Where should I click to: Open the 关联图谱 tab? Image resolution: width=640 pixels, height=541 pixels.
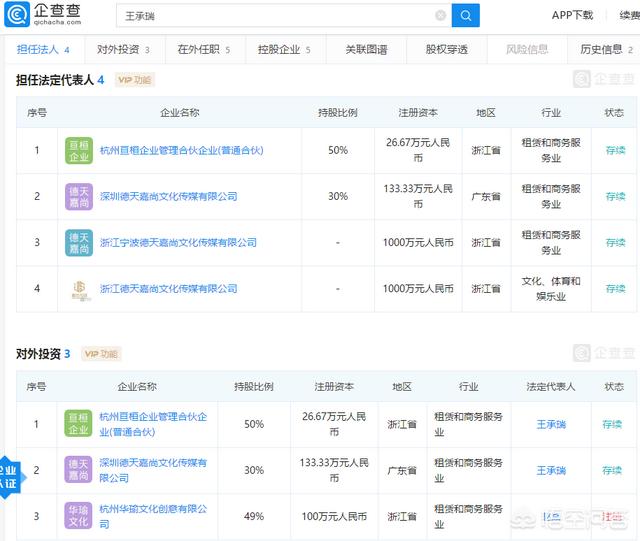coord(366,49)
